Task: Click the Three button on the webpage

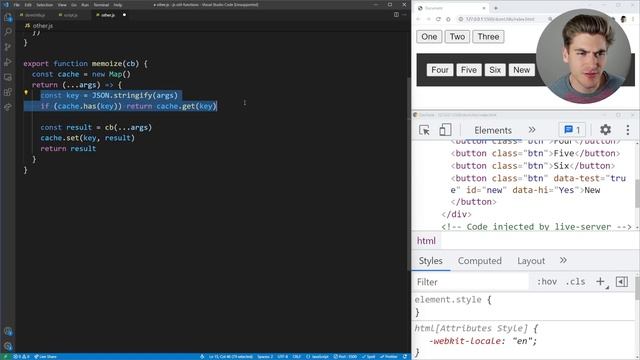Action: [488, 37]
